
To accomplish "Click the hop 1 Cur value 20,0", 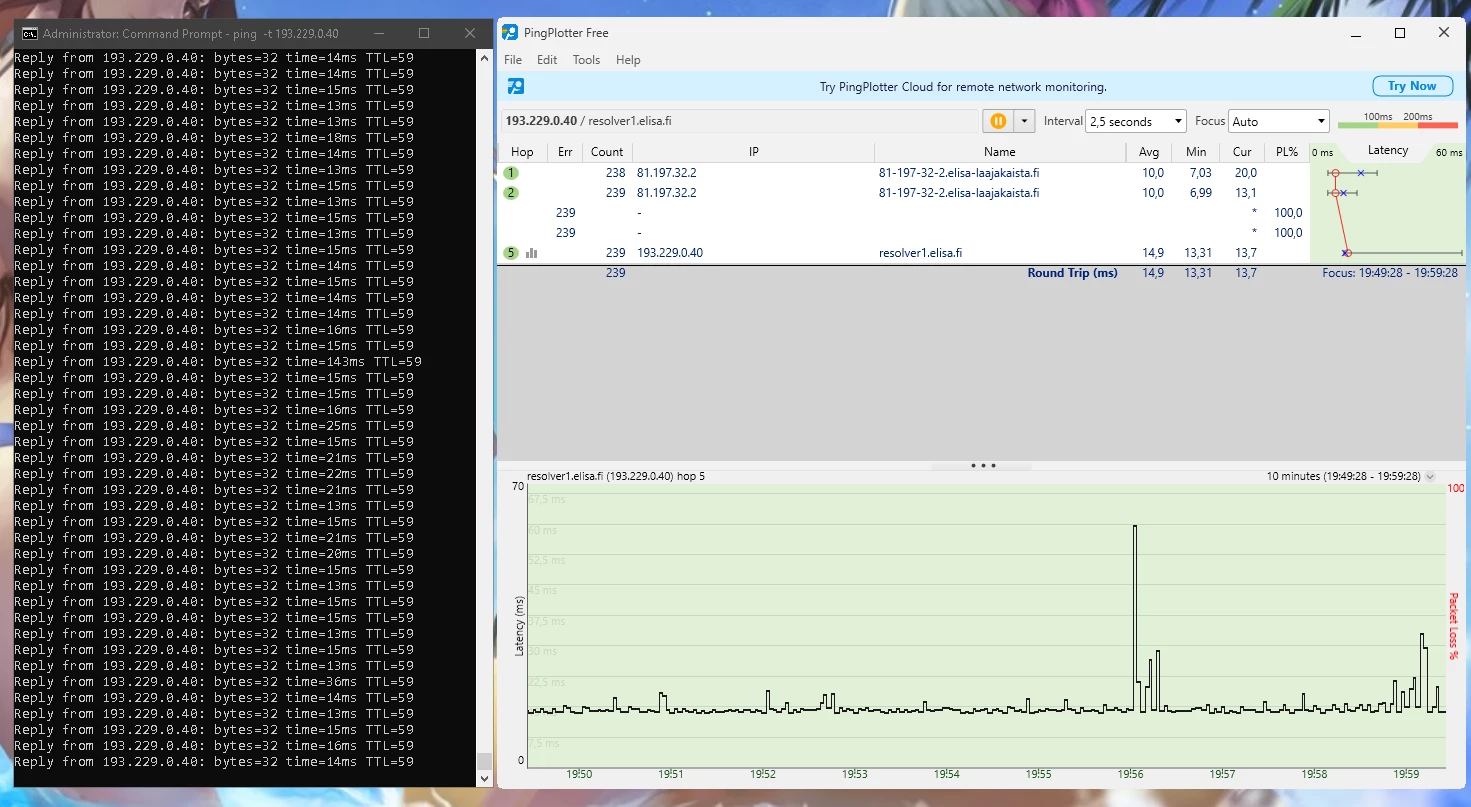I will pos(1245,173).
